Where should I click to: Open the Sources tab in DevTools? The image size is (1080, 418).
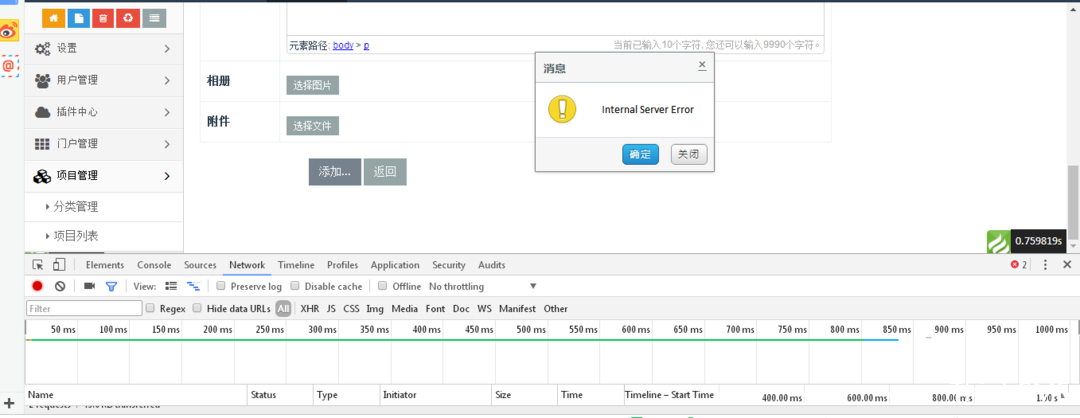(200, 265)
